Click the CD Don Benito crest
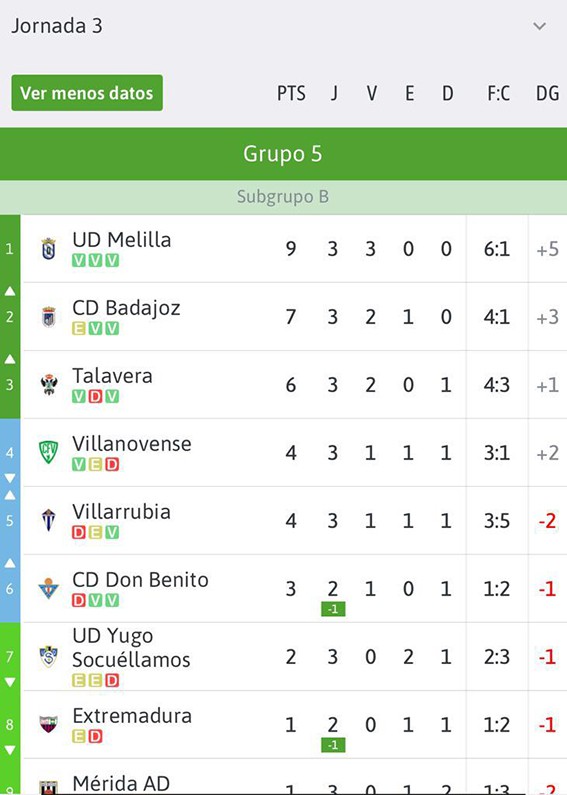 point(49,588)
